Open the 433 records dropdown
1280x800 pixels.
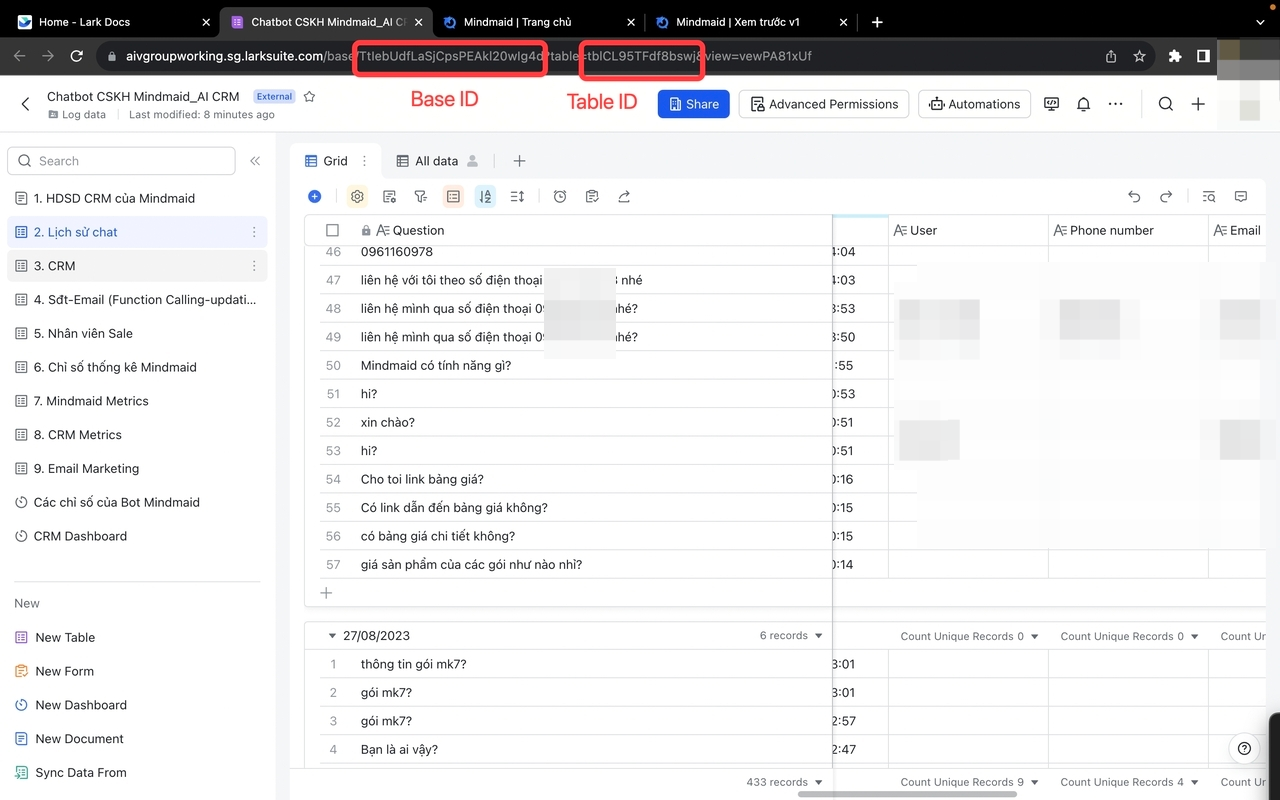(x=785, y=782)
